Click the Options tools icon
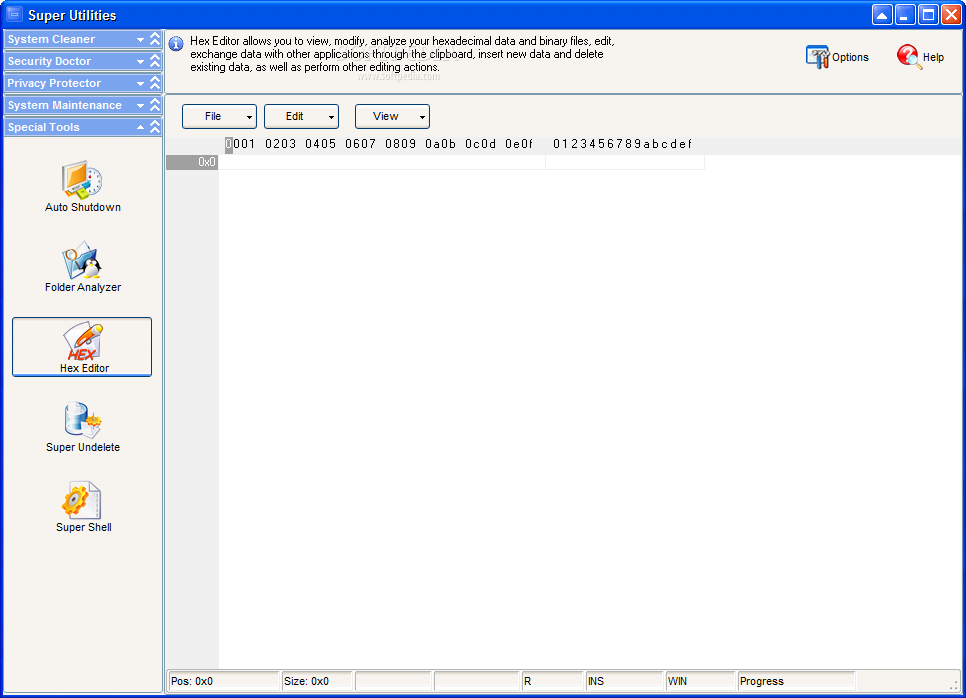Screen dimensions: 966x698 pyautogui.click(x=818, y=57)
